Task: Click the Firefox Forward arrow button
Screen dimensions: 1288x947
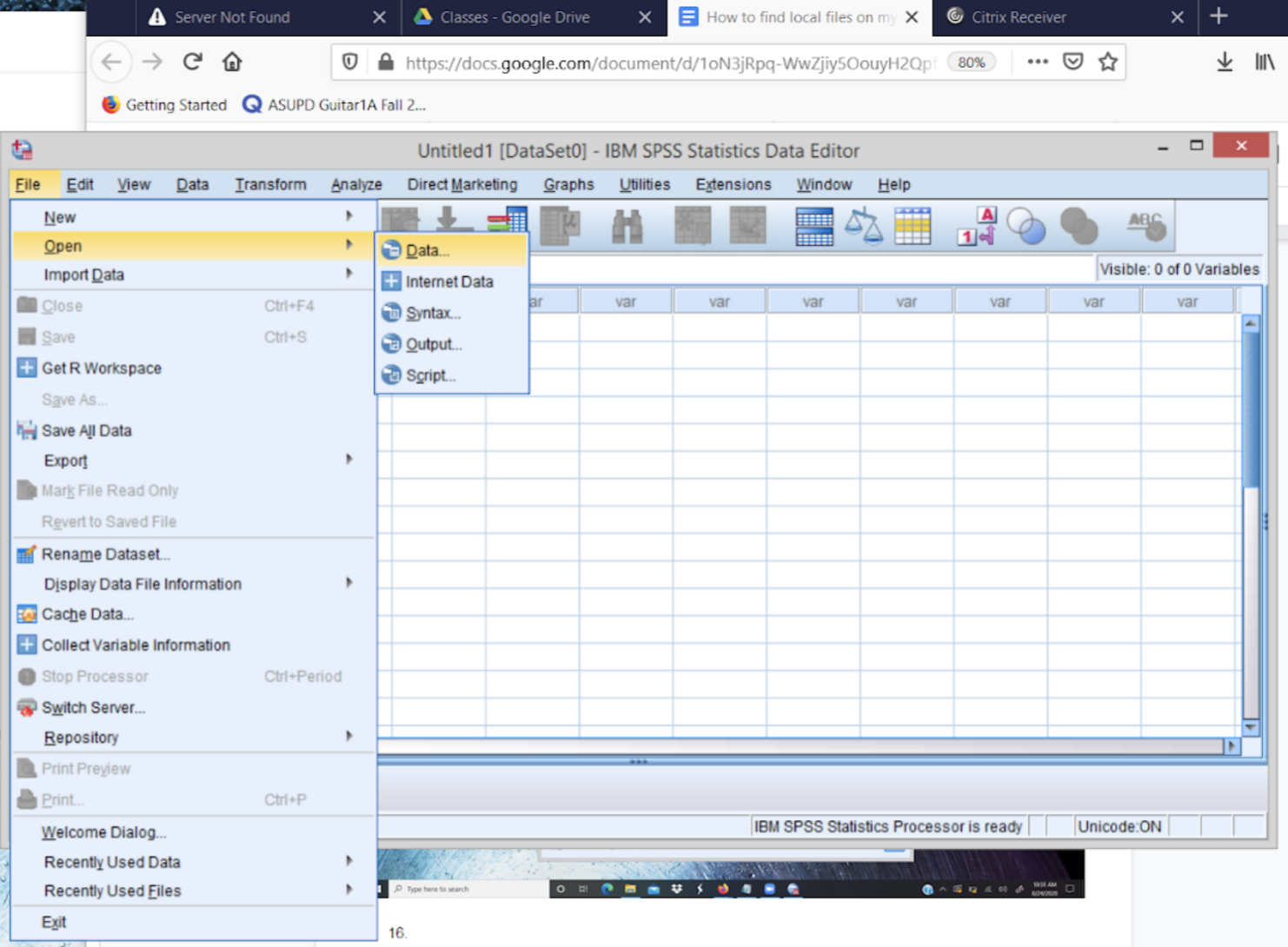Action: (x=152, y=62)
